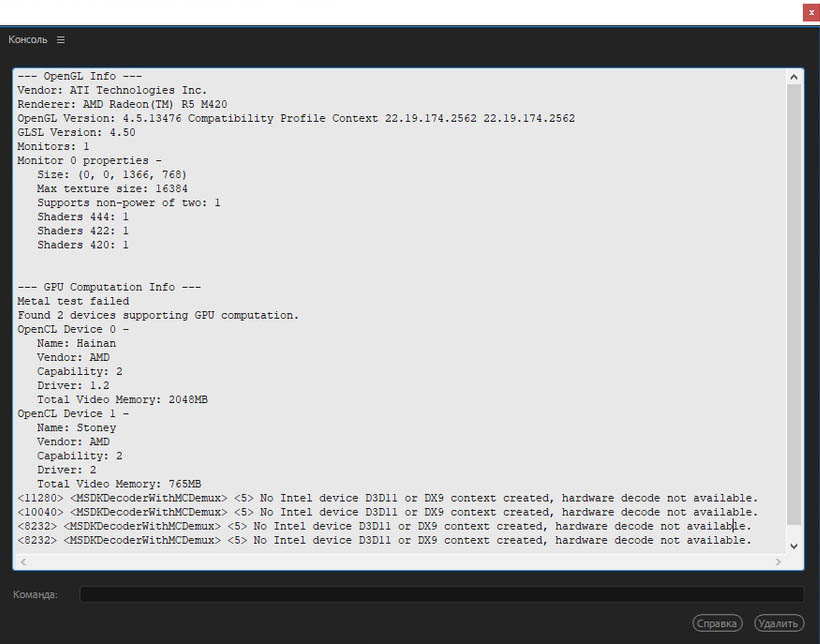The height and width of the screenshot is (644, 820).
Task: Click the 'Name: Hainan' line
Action: [x=76, y=344]
